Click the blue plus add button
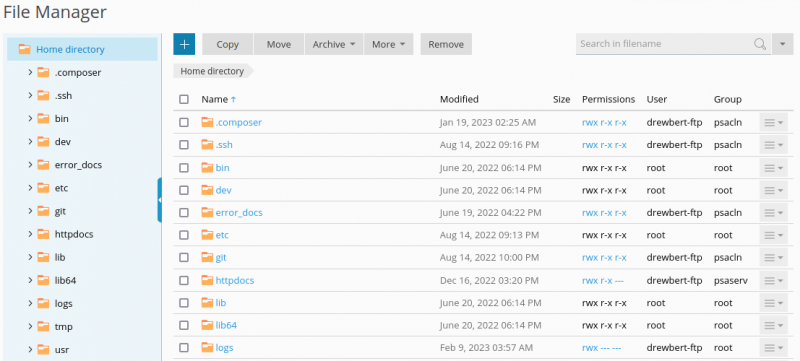 click(x=184, y=44)
